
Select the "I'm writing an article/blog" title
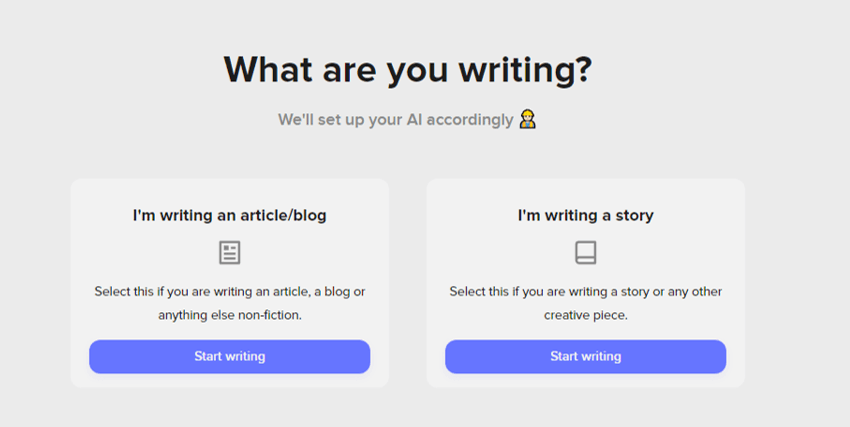[229, 215]
